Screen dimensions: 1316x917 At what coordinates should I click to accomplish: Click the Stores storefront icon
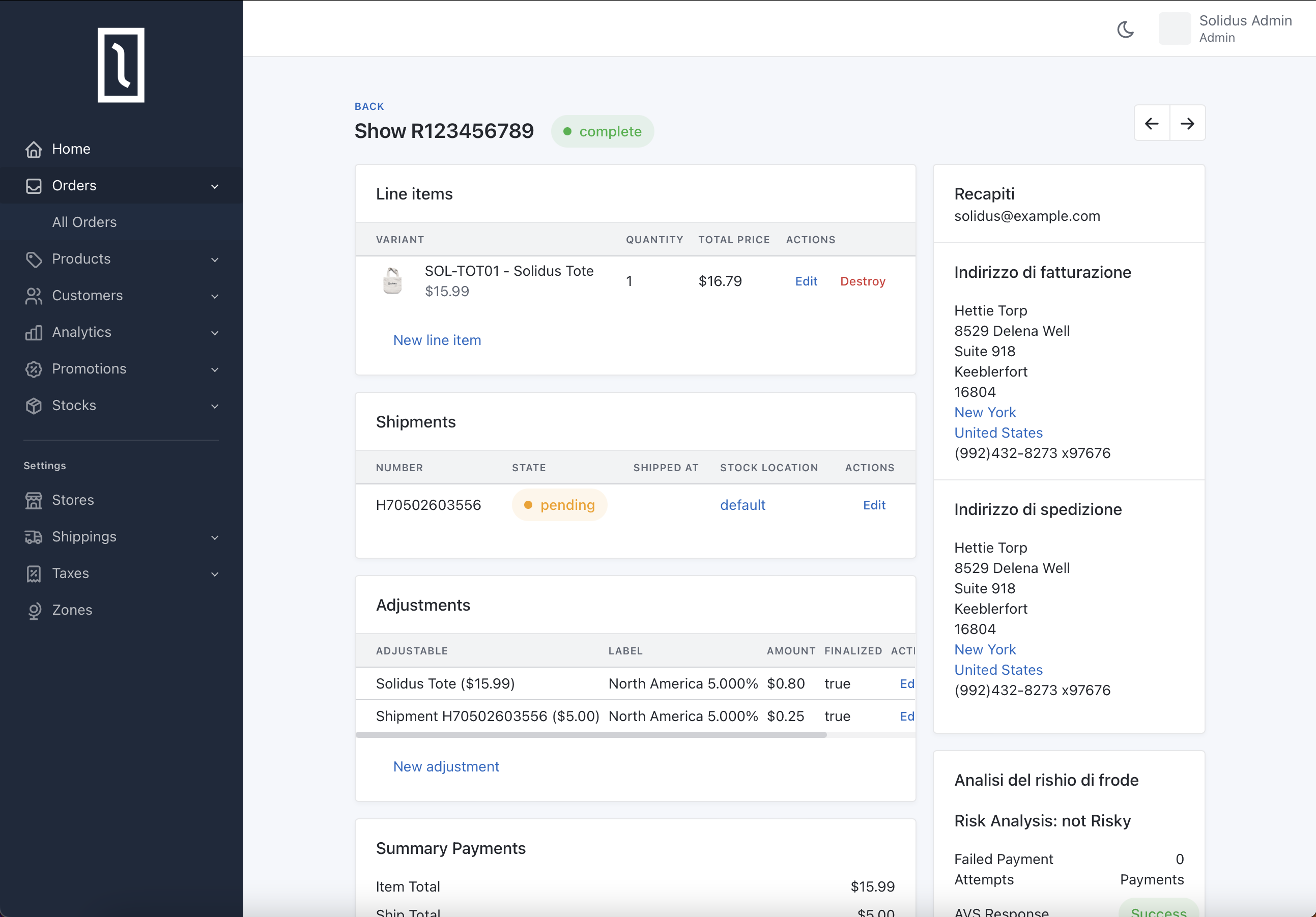tap(34, 500)
